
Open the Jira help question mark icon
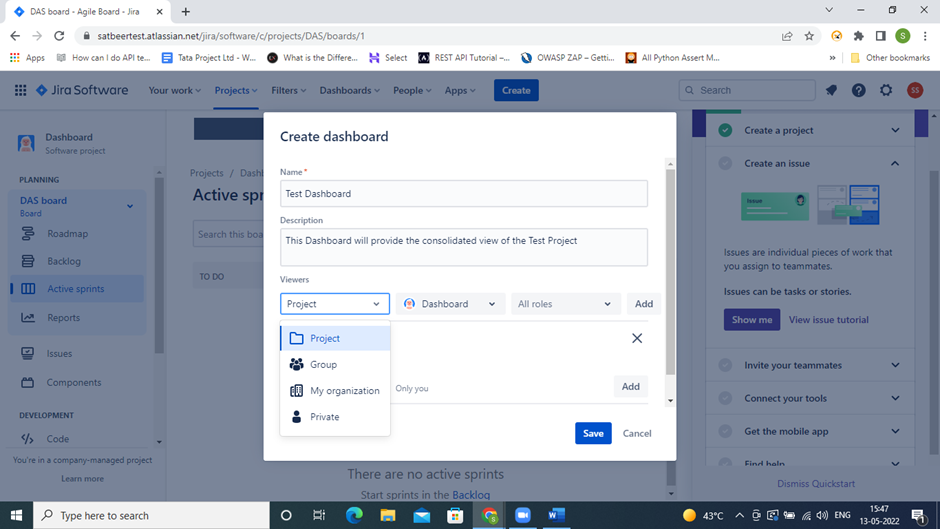(x=858, y=90)
